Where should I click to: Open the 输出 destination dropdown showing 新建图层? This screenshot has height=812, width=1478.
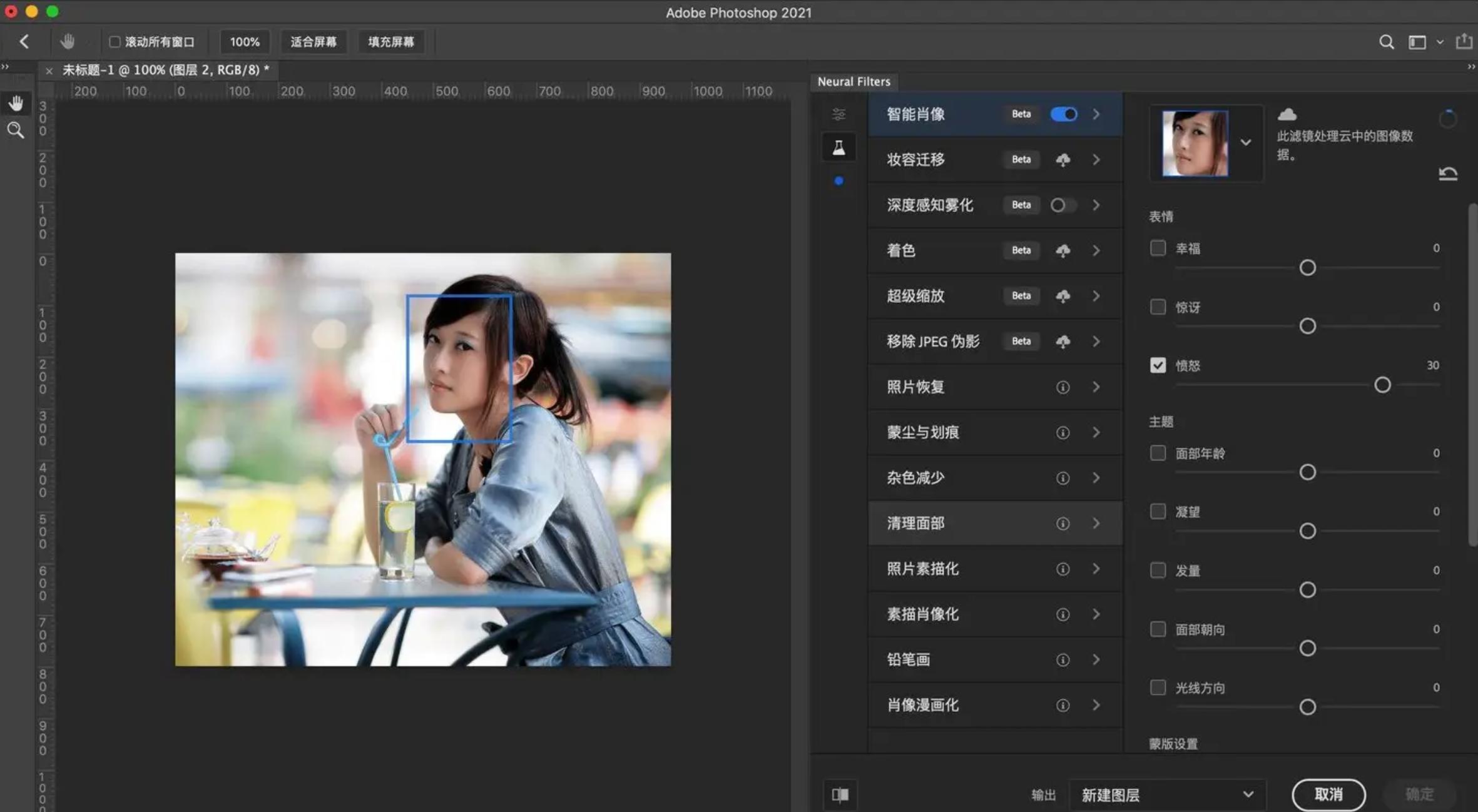(x=1167, y=794)
